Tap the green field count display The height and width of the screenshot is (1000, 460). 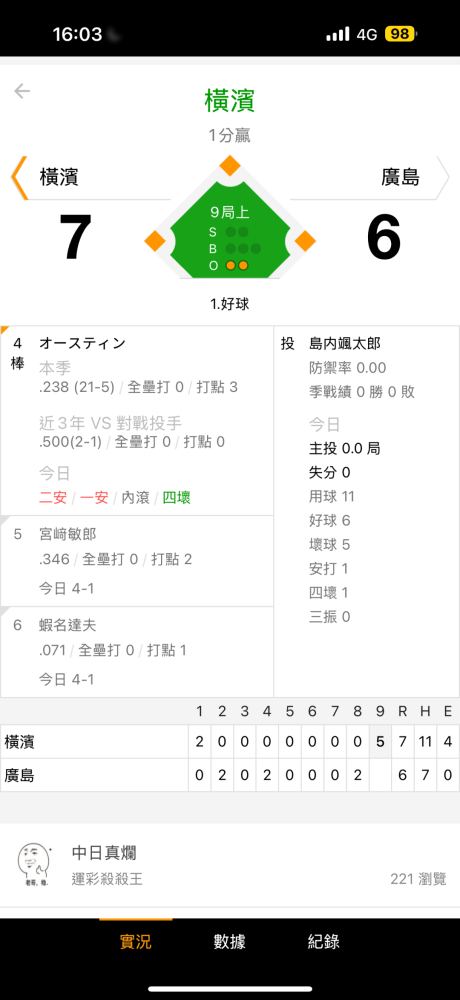coord(230,231)
